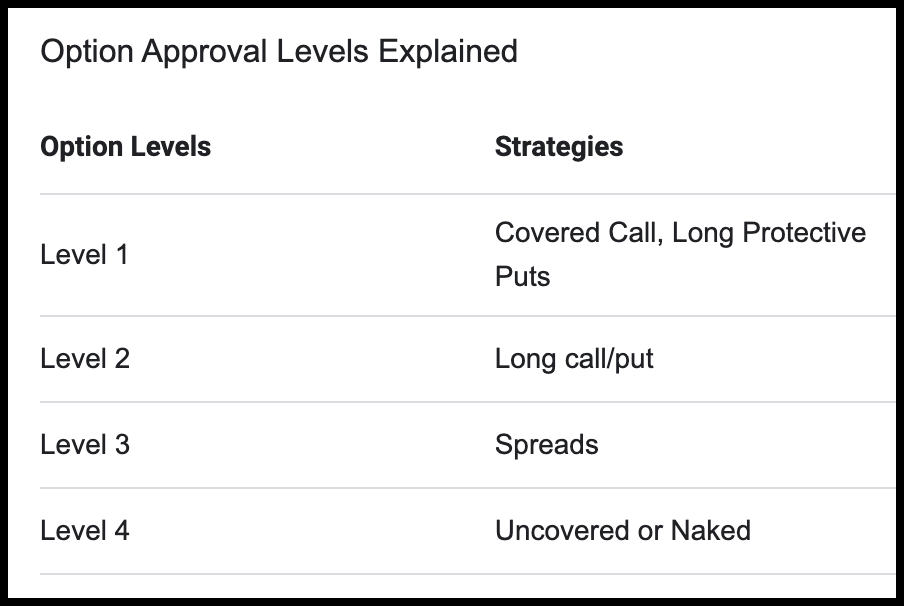
Task: Click the Long call/put strategy cell
Action: coord(574,359)
